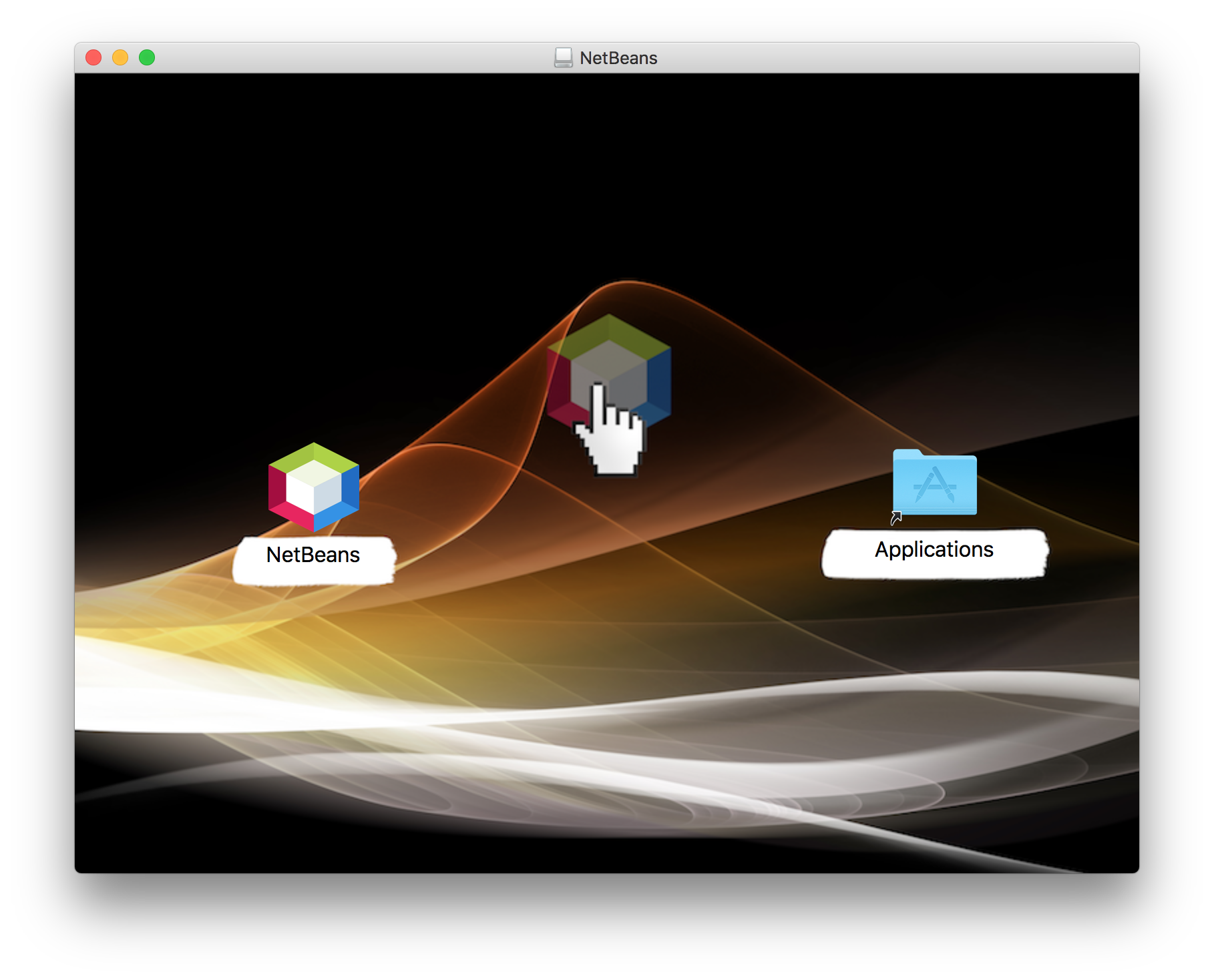This screenshot has width=1214, height=980.
Task: Click the disk icon in title bar
Action: tap(563, 57)
